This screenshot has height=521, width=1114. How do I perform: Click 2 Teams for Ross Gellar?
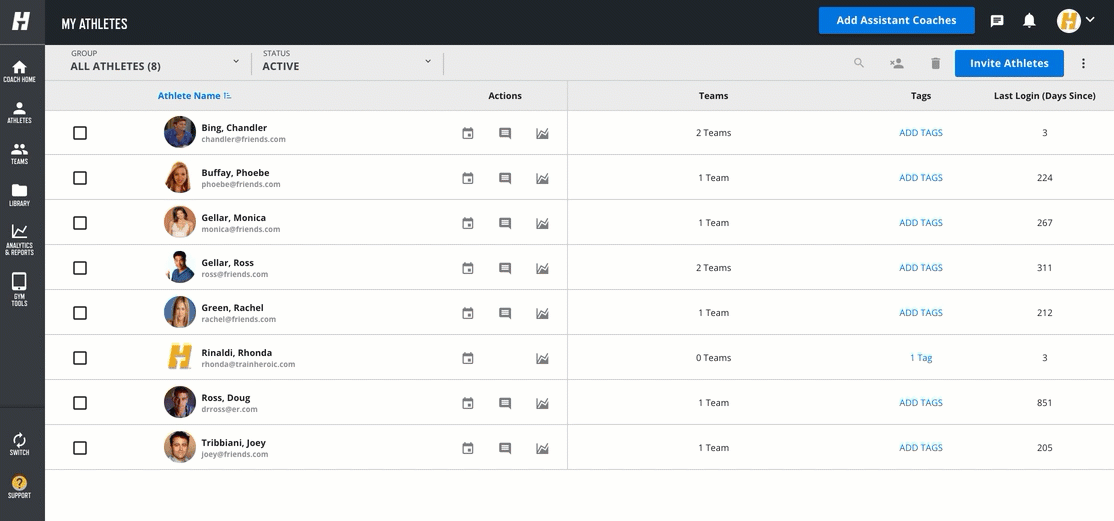(x=713, y=268)
